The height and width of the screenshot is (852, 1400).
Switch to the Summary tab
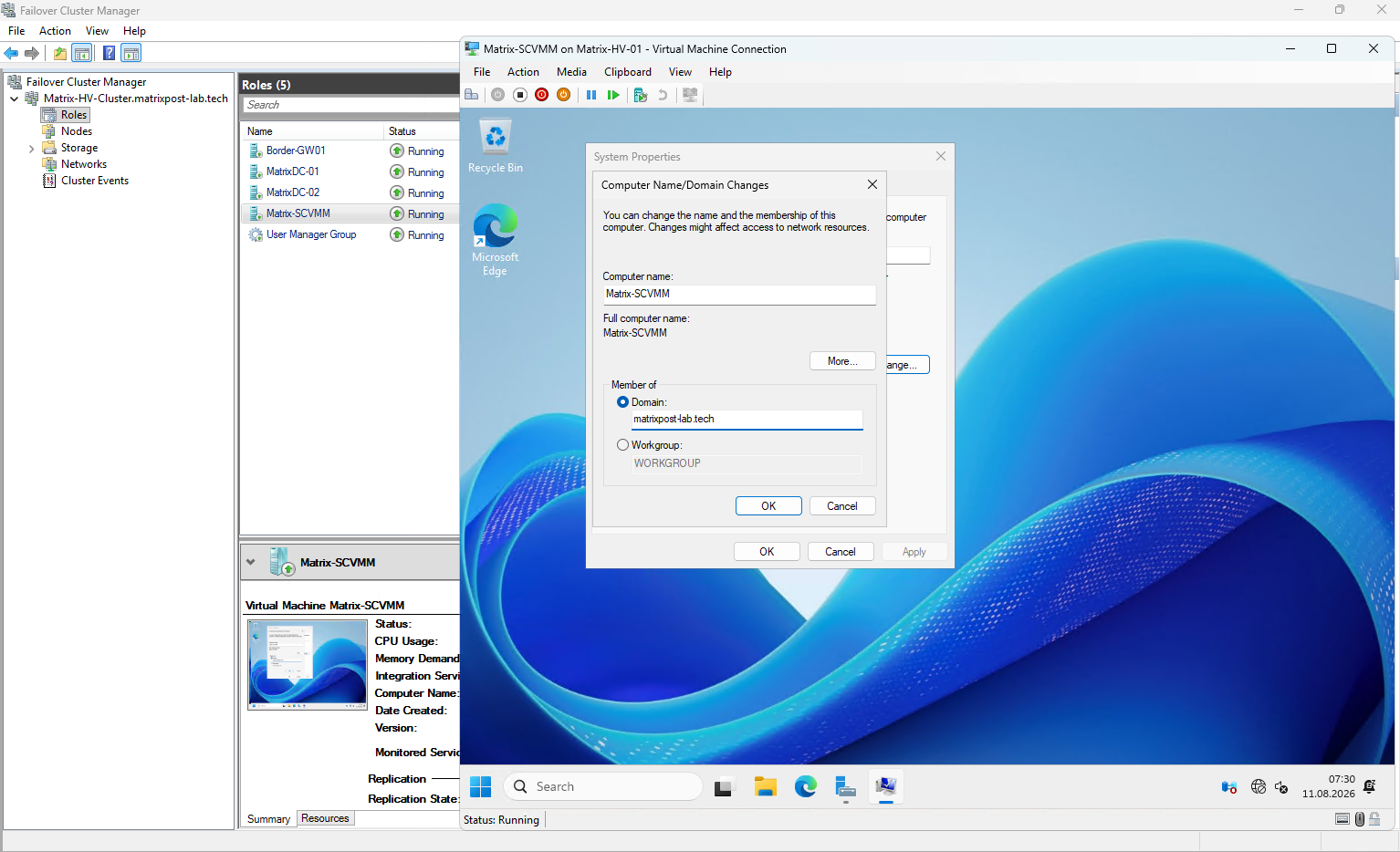268,819
